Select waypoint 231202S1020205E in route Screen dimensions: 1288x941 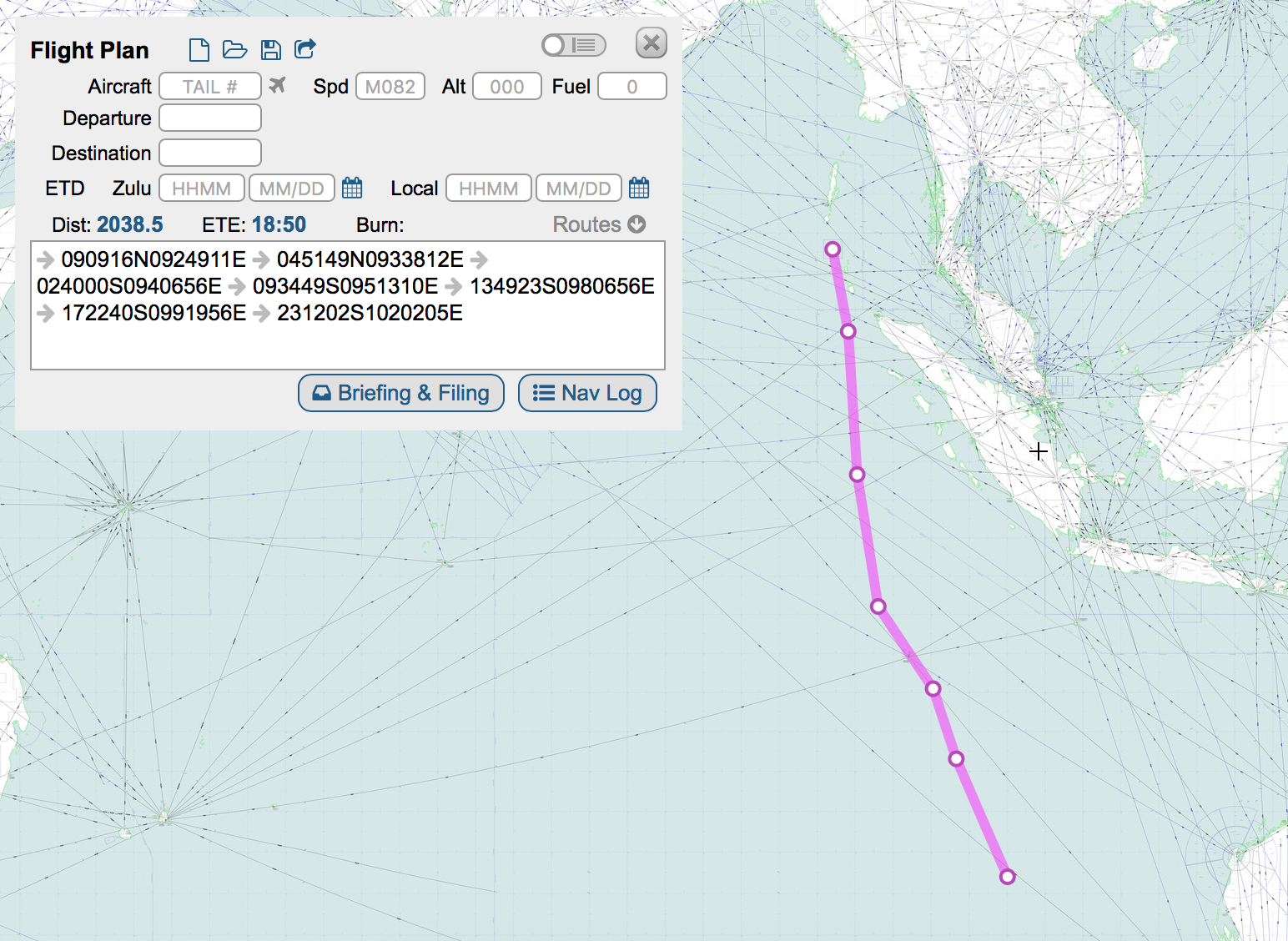(x=370, y=313)
